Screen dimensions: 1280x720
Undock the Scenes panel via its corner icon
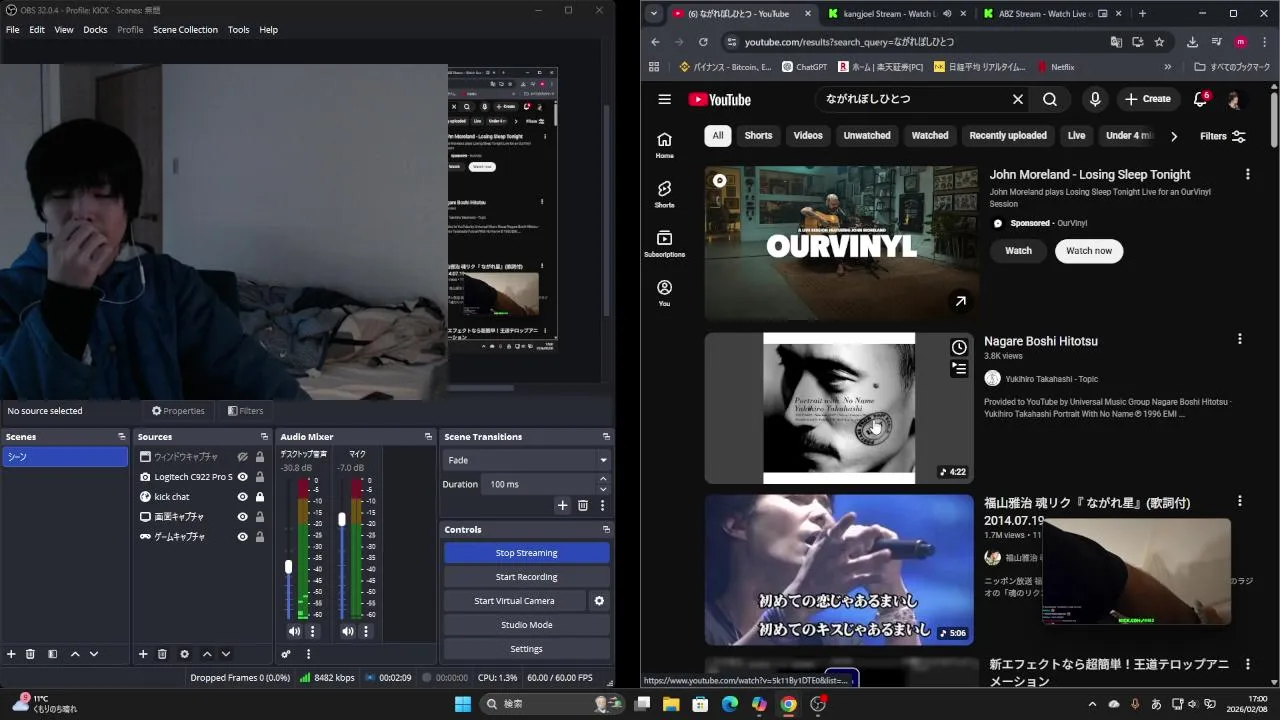coord(122,437)
